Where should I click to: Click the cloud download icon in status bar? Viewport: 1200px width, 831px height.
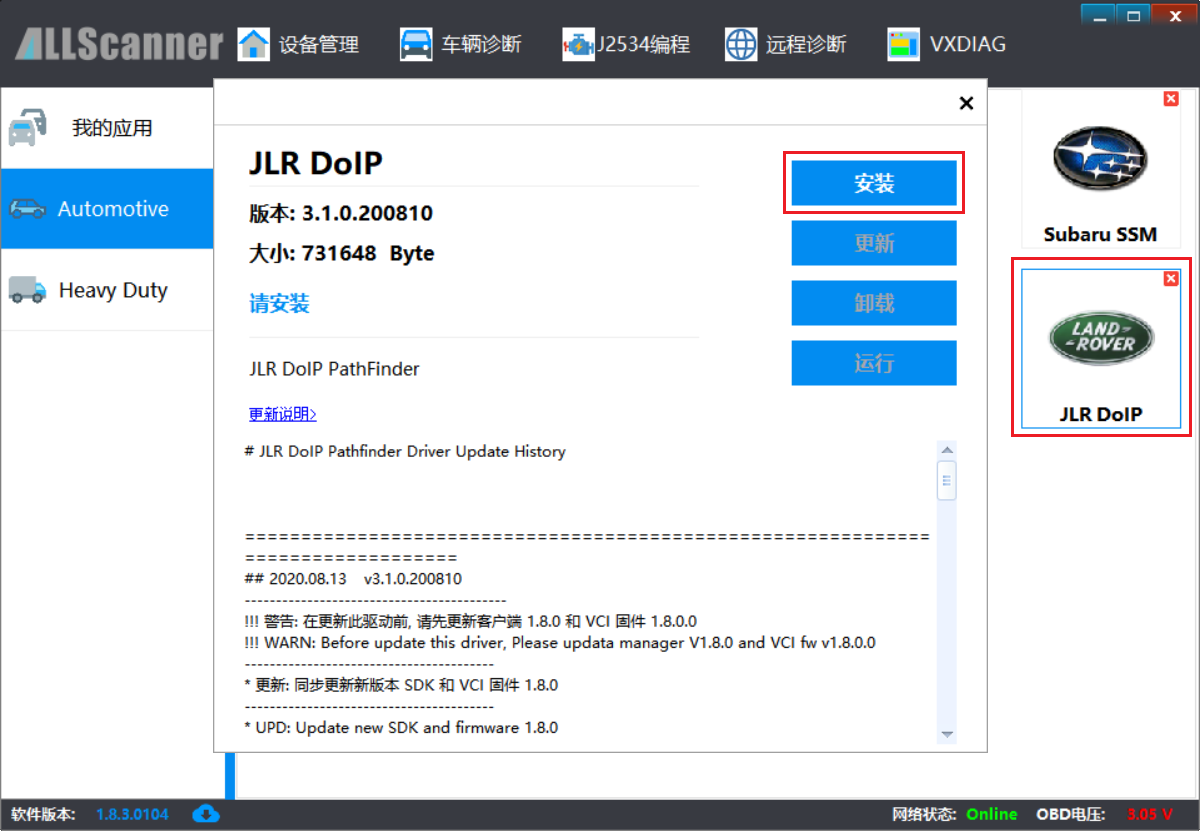coord(206,814)
